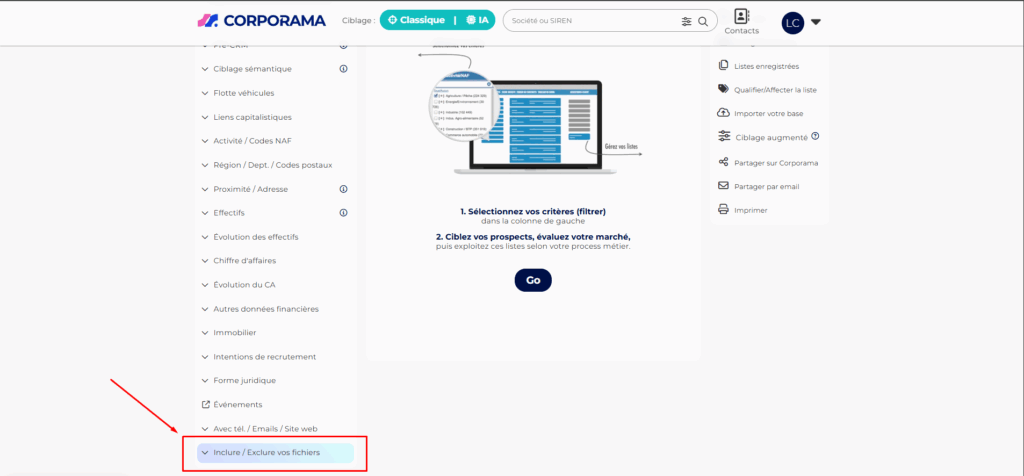Open help icon beside Ciblage augmenté
This screenshot has width=1024, height=476.
click(815, 137)
